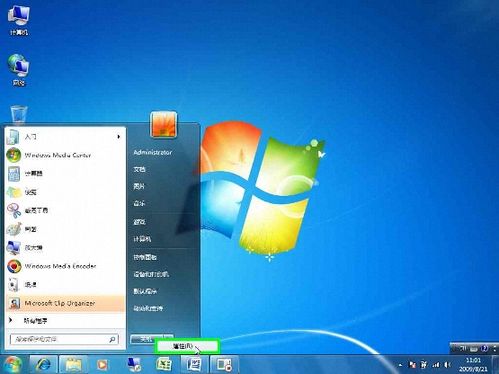
Task: Open Sticky Notes from the Start menu
Action: pyautogui.click(x=65, y=192)
